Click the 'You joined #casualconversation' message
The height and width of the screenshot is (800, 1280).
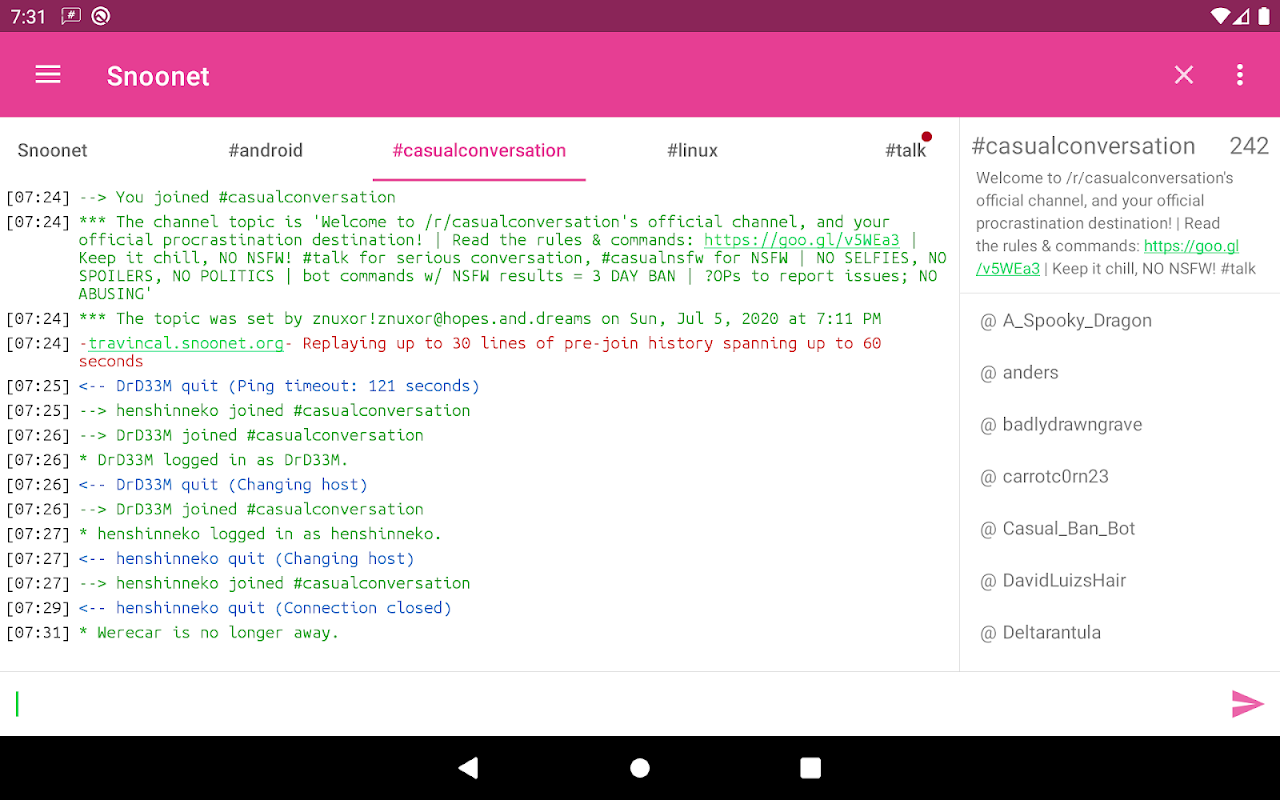tap(237, 197)
